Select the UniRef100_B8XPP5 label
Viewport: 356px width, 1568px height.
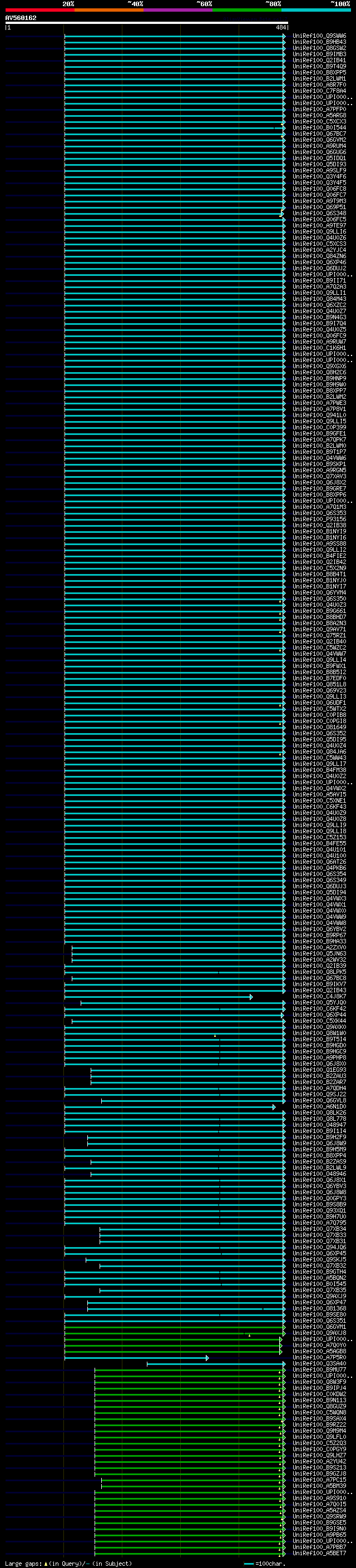(319, 72)
